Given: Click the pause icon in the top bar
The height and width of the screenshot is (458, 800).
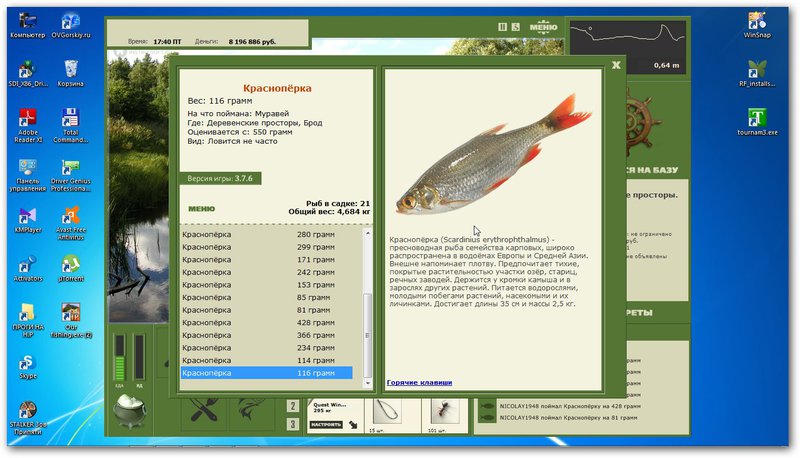Looking at the screenshot, I should click(x=503, y=27).
